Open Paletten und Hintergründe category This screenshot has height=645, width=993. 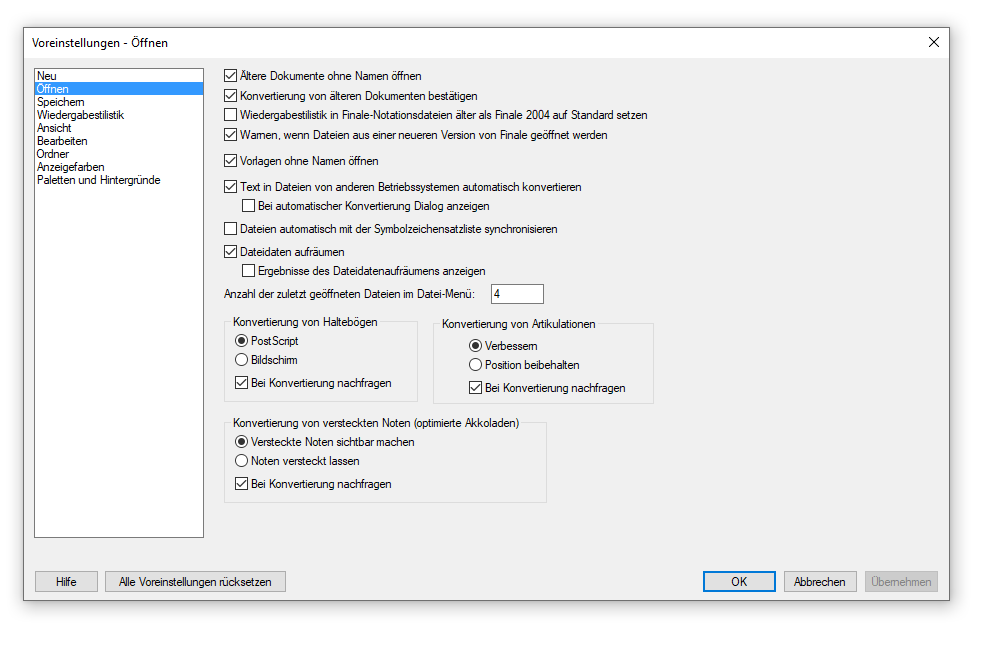119,180
